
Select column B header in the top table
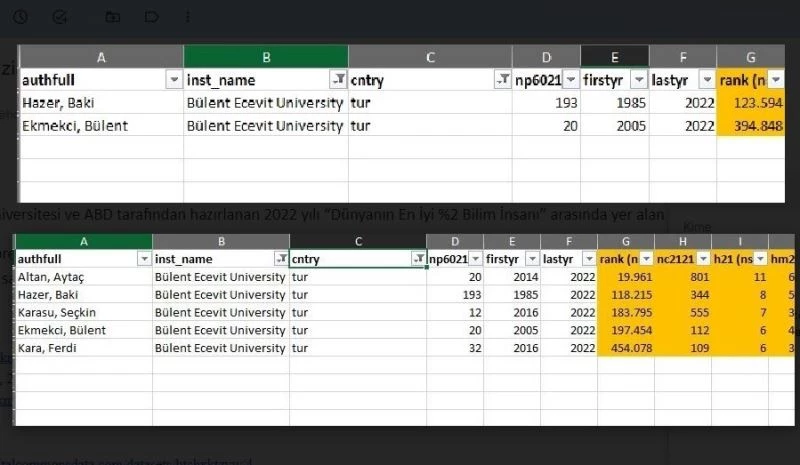pyautogui.click(x=266, y=56)
